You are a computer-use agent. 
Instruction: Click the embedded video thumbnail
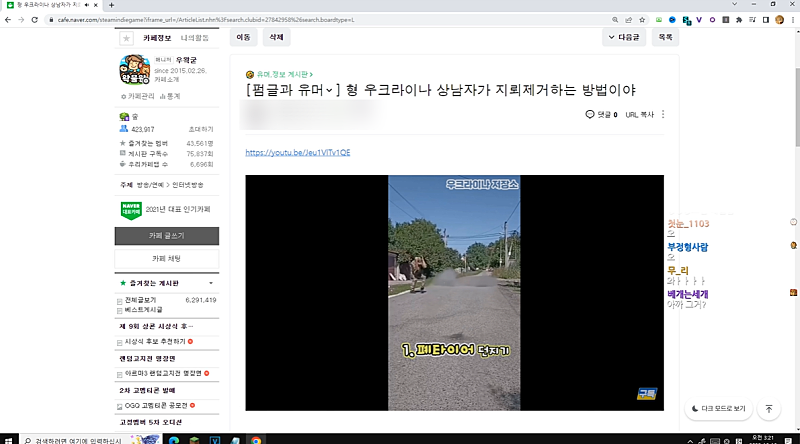pos(455,292)
